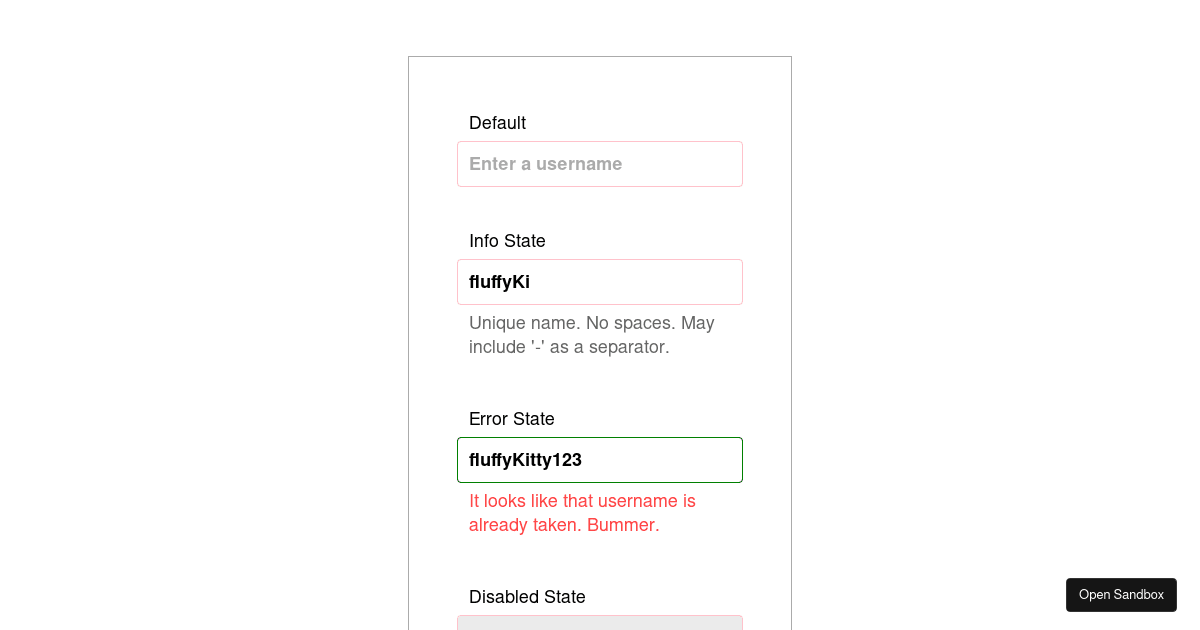Click the Disabled State input field
This screenshot has height=630, width=1200.
[x=599, y=624]
